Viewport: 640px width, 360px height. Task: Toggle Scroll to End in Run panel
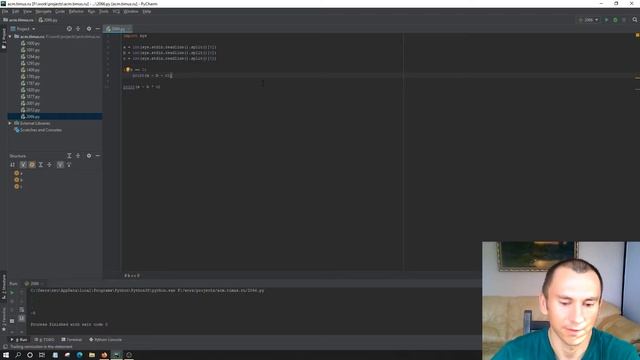[x=22, y=318]
